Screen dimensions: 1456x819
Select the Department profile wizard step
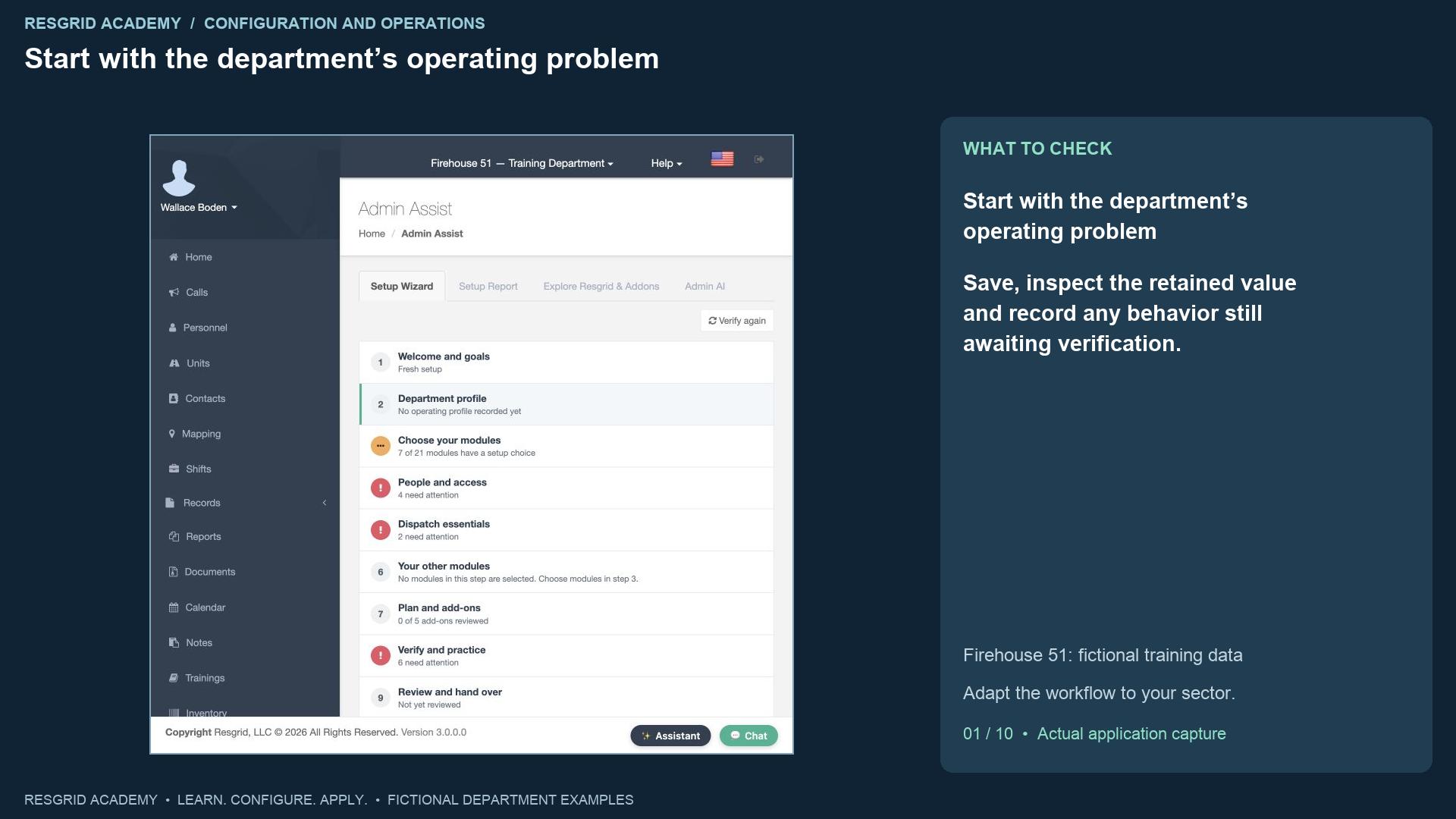click(566, 404)
